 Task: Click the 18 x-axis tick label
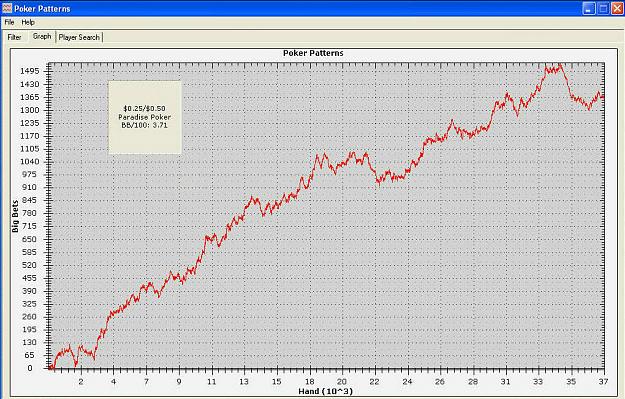point(309,381)
